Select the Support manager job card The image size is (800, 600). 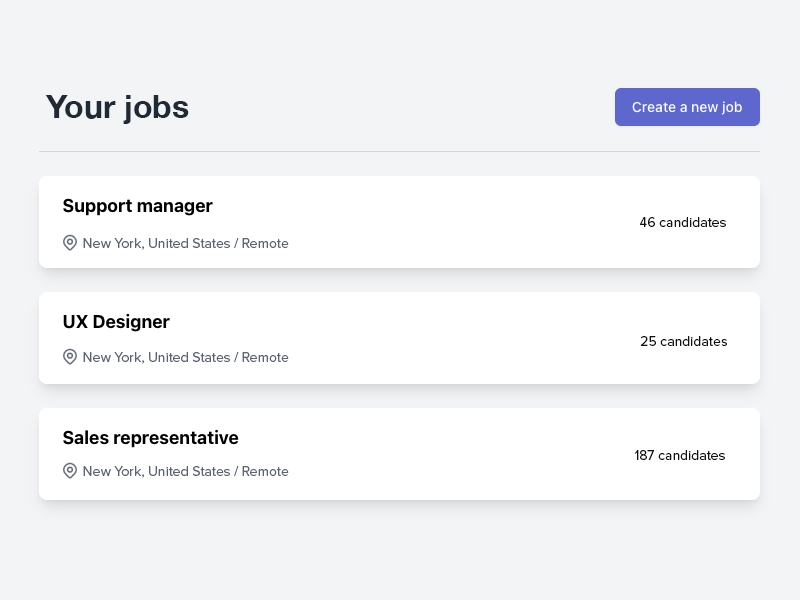(399, 222)
